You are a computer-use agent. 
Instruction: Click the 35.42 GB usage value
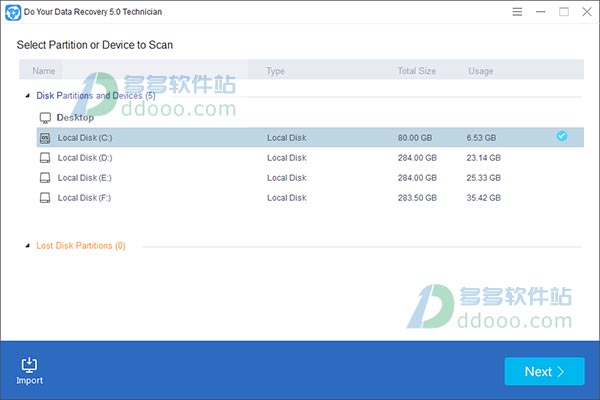coord(483,198)
